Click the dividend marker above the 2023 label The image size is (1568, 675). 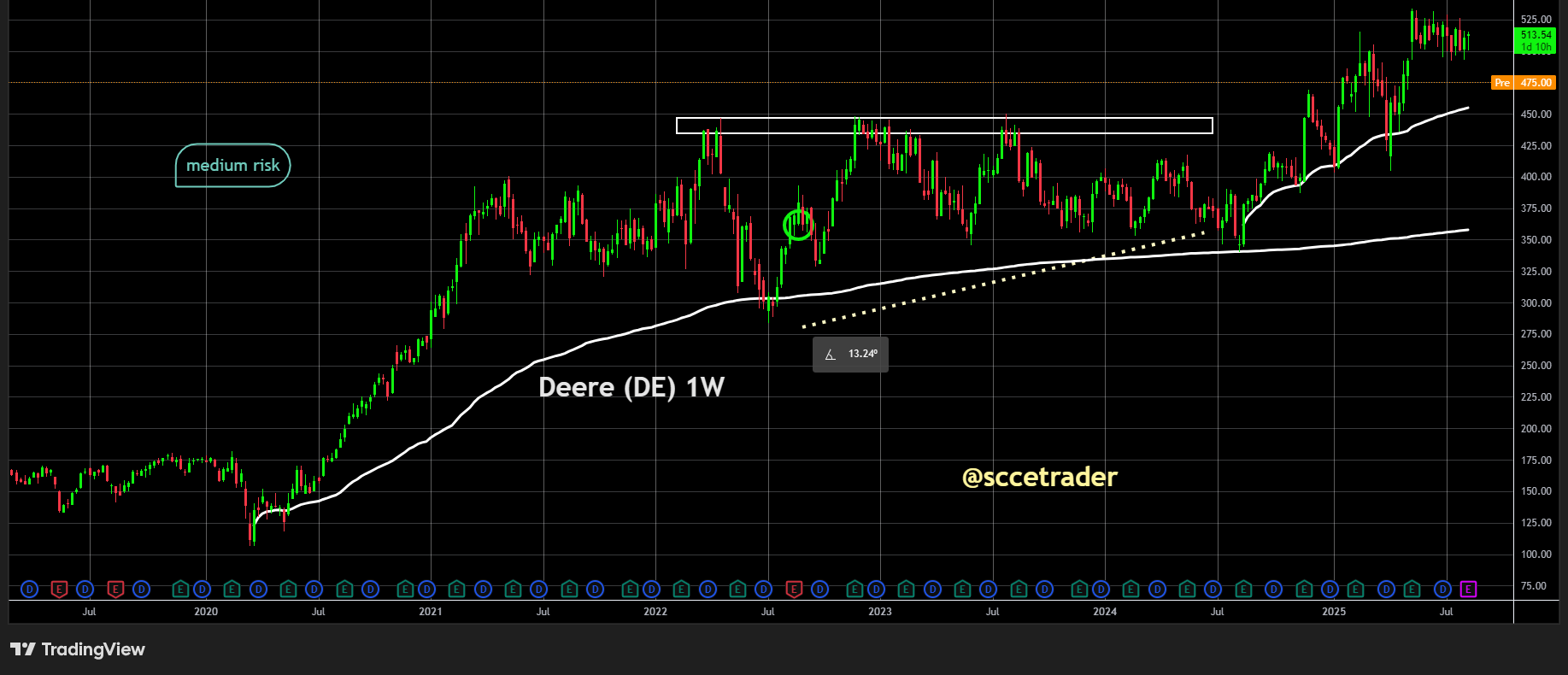click(x=876, y=589)
